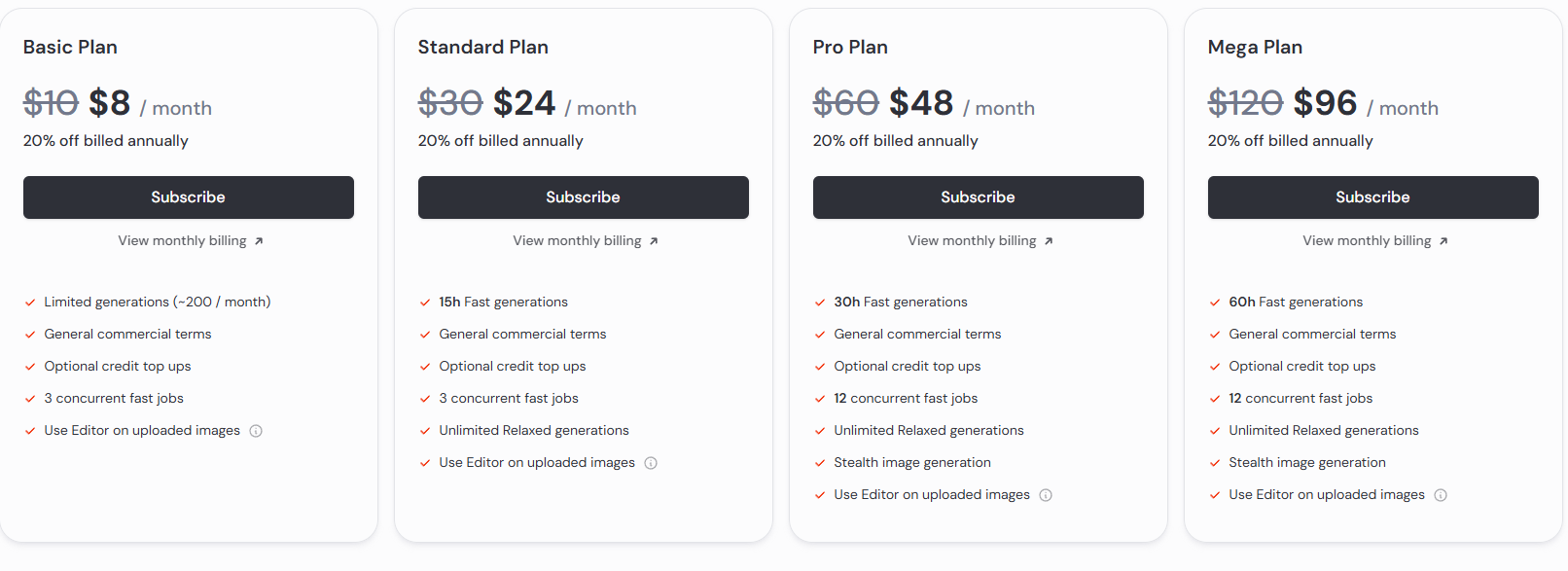Subscribe to the Basic Plan
The width and height of the screenshot is (1568, 571).
click(x=189, y=197)
